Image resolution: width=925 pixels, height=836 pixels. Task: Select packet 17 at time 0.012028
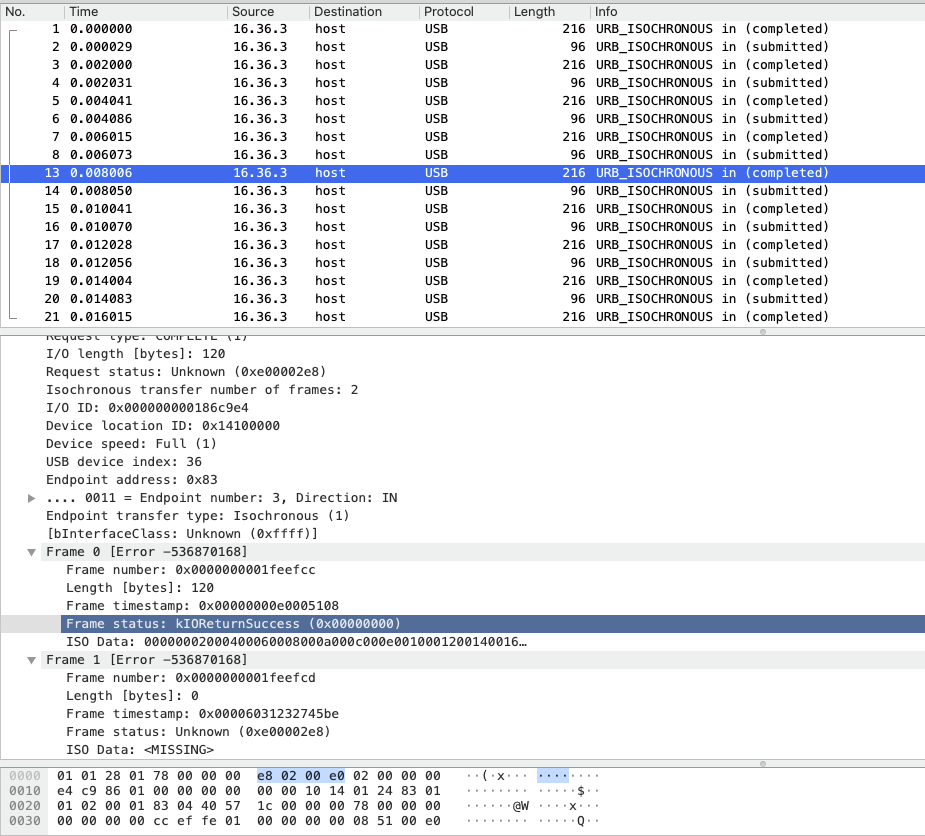(x=462, y=245)
